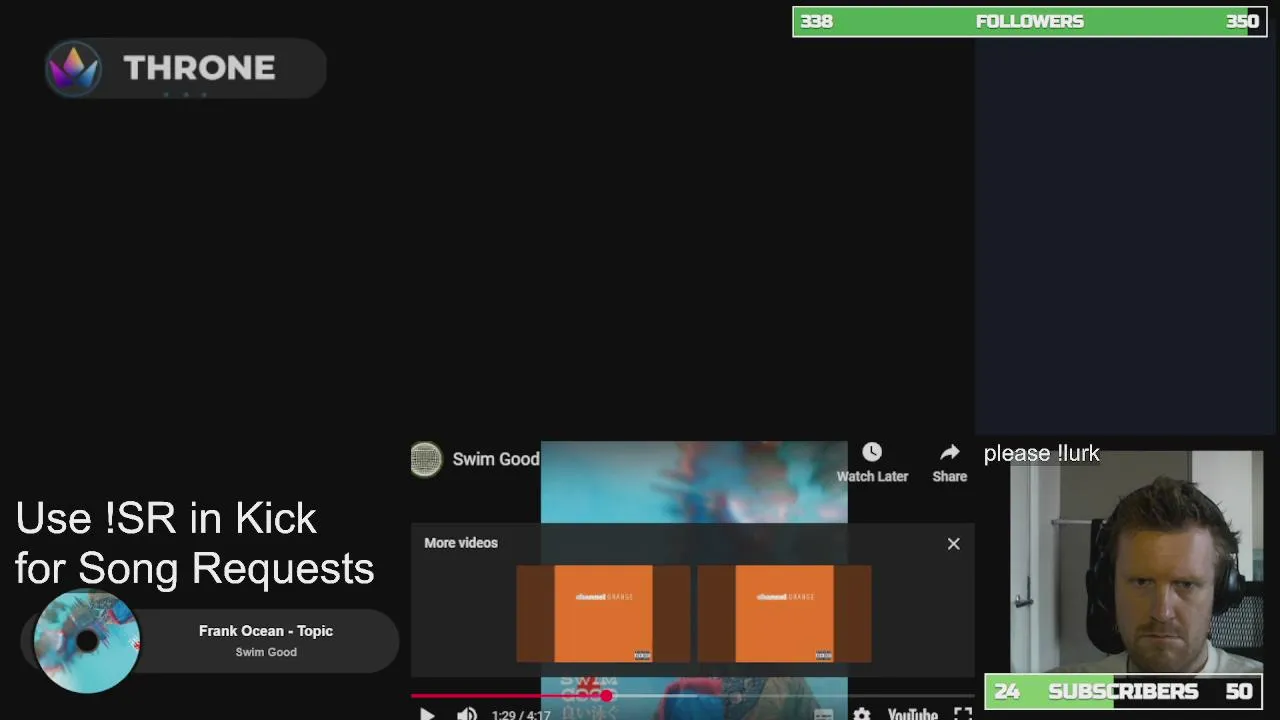Click the Share arrow icon
Screen dimensions: 1280x720
950,453
